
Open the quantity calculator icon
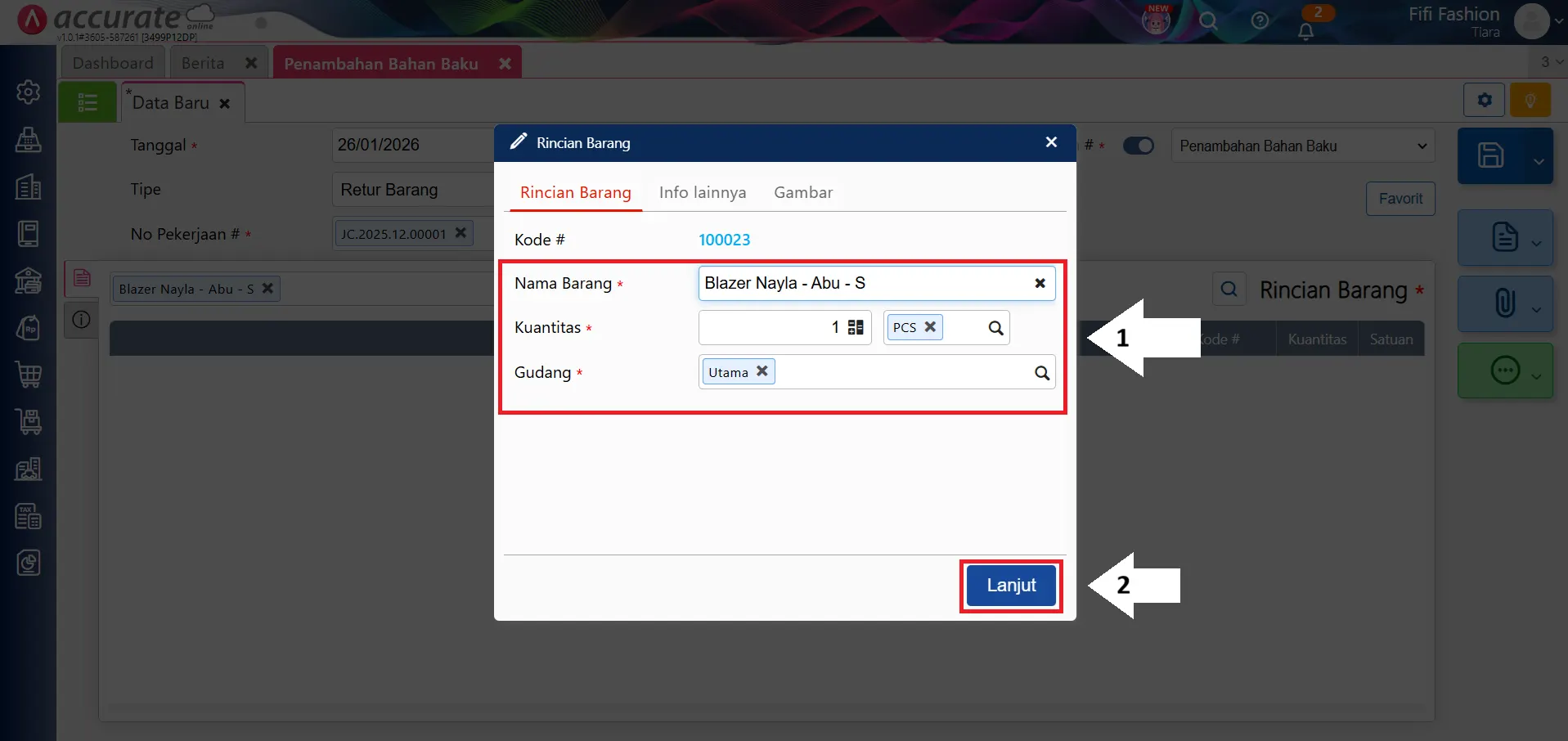[856, 327]
